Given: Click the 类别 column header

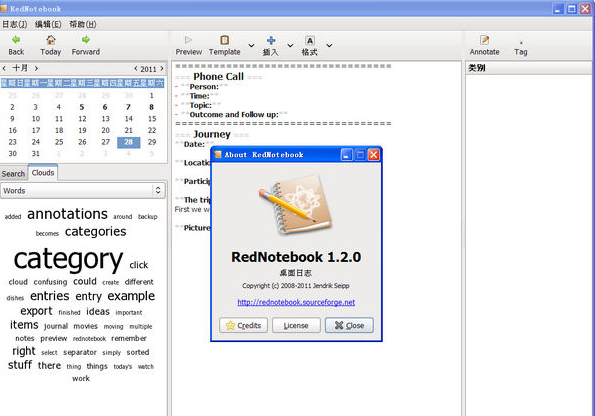Looking at the screenshot, I should [529, 68].
